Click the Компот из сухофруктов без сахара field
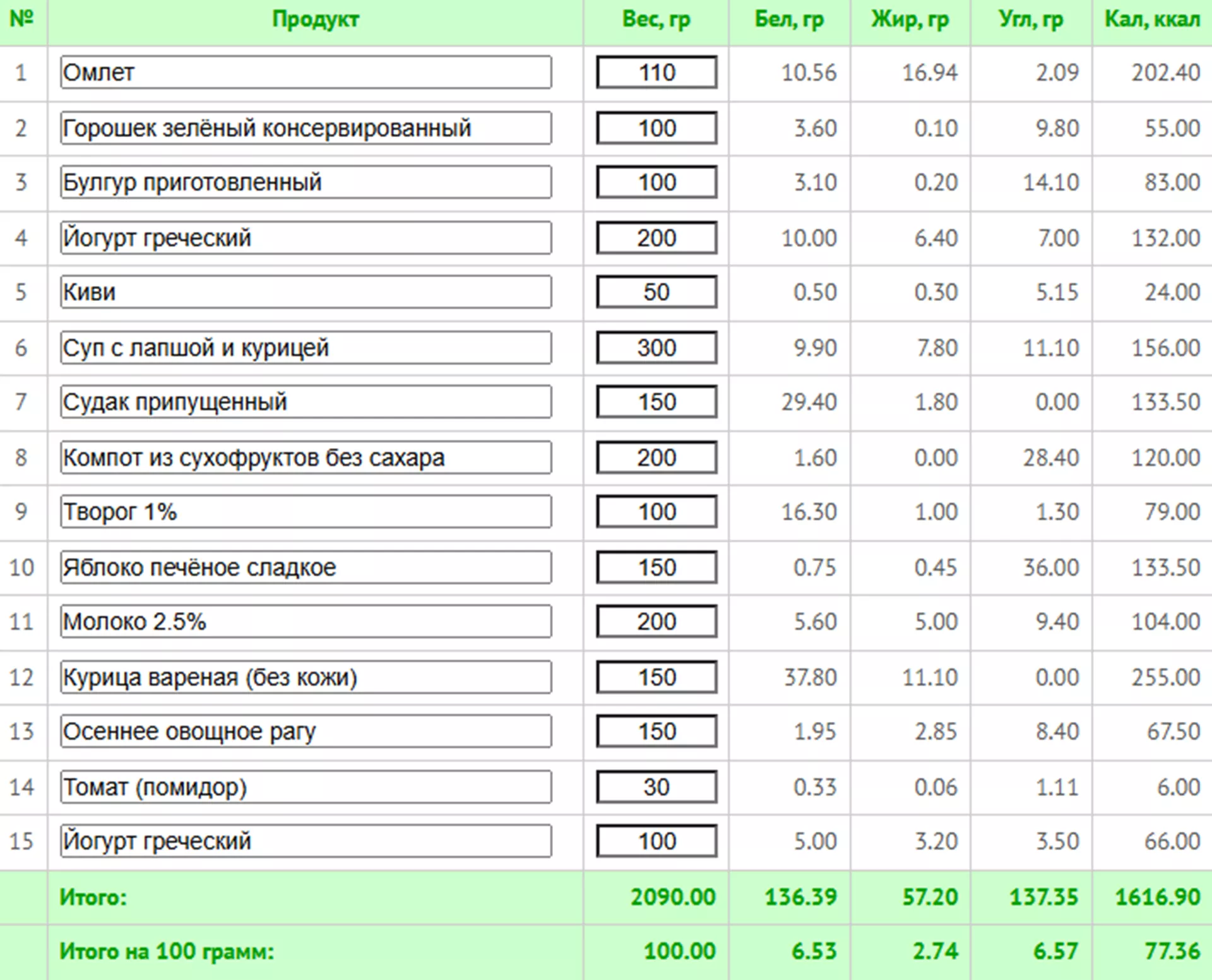Screen dimensions: 1212x980 coord(306,458)
